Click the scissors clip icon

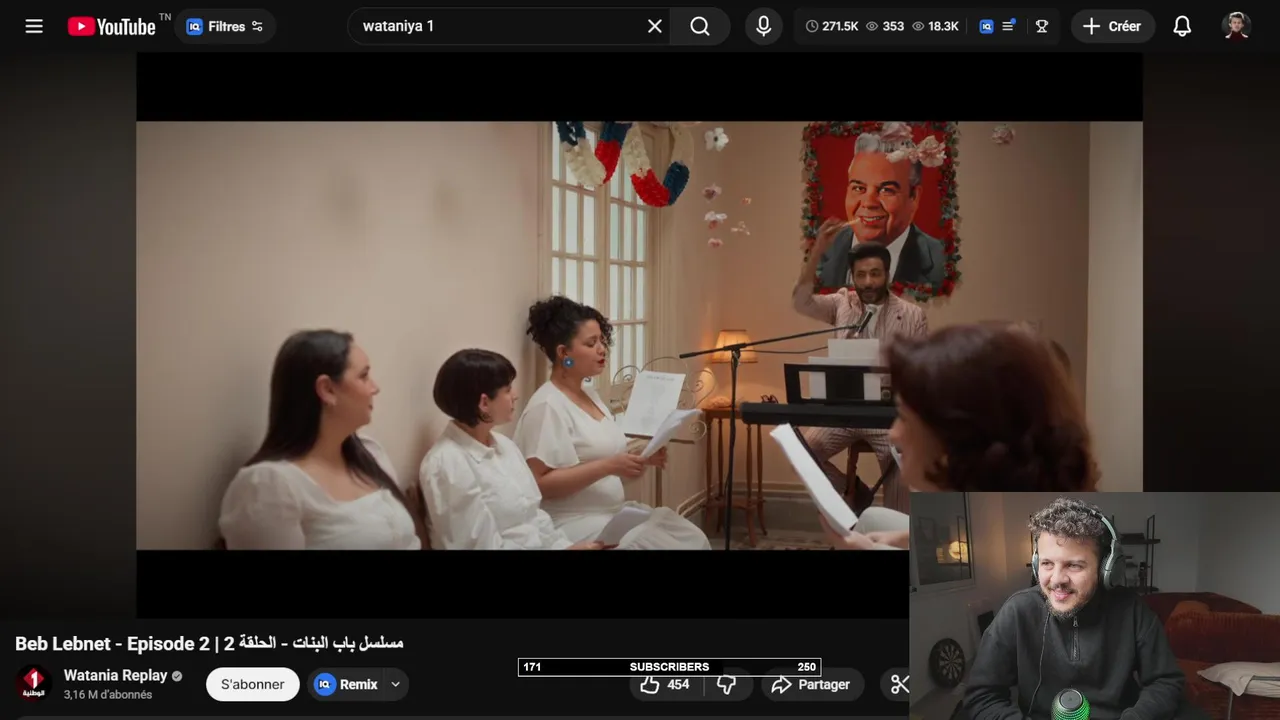pos(899,685)
